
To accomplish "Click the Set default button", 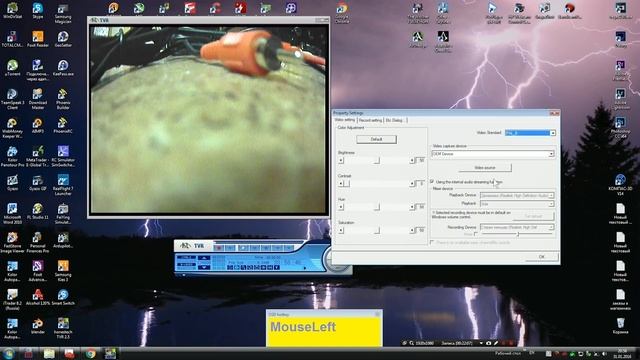I will (x=533, y=216).
